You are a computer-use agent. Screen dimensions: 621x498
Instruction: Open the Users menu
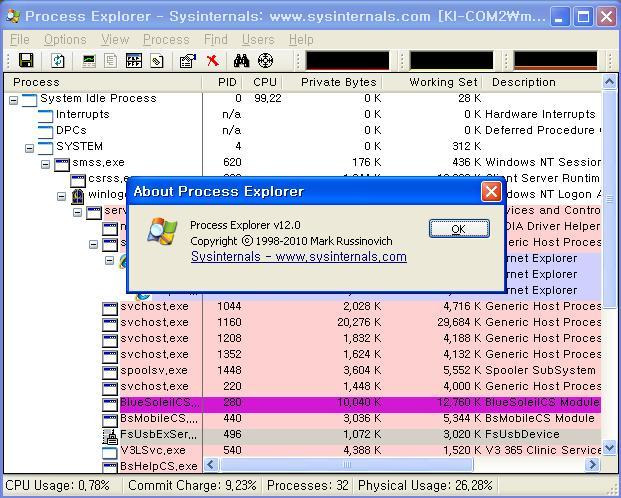point(258,40)
